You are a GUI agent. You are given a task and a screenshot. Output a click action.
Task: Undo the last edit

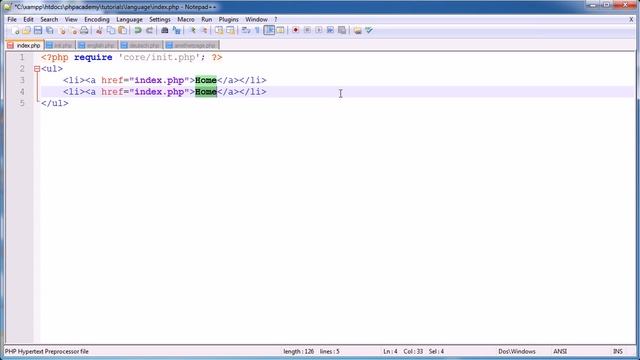click(138, 31)
